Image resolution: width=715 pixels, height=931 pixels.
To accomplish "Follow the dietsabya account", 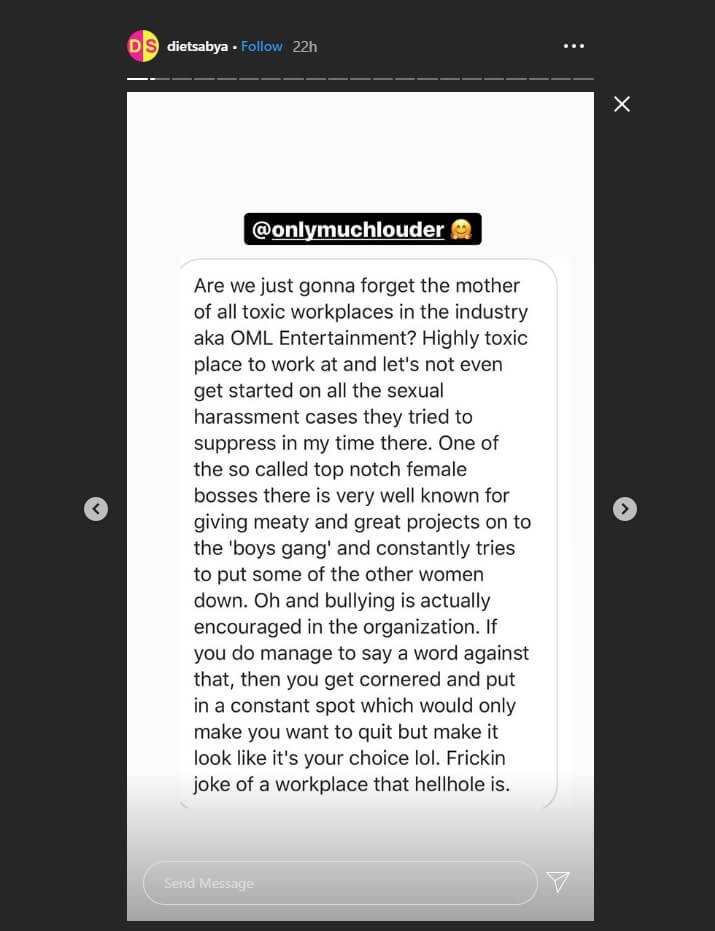I will coord(262,46).
